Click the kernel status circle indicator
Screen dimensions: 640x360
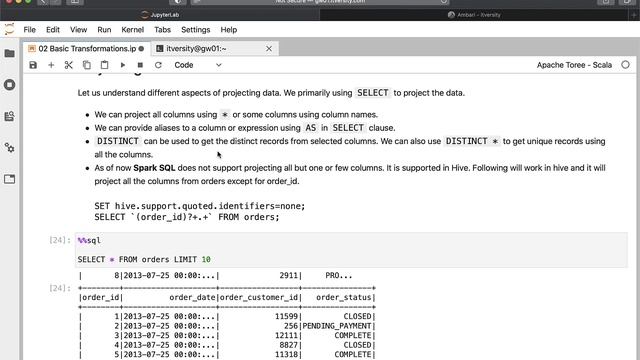pos(625,65)
